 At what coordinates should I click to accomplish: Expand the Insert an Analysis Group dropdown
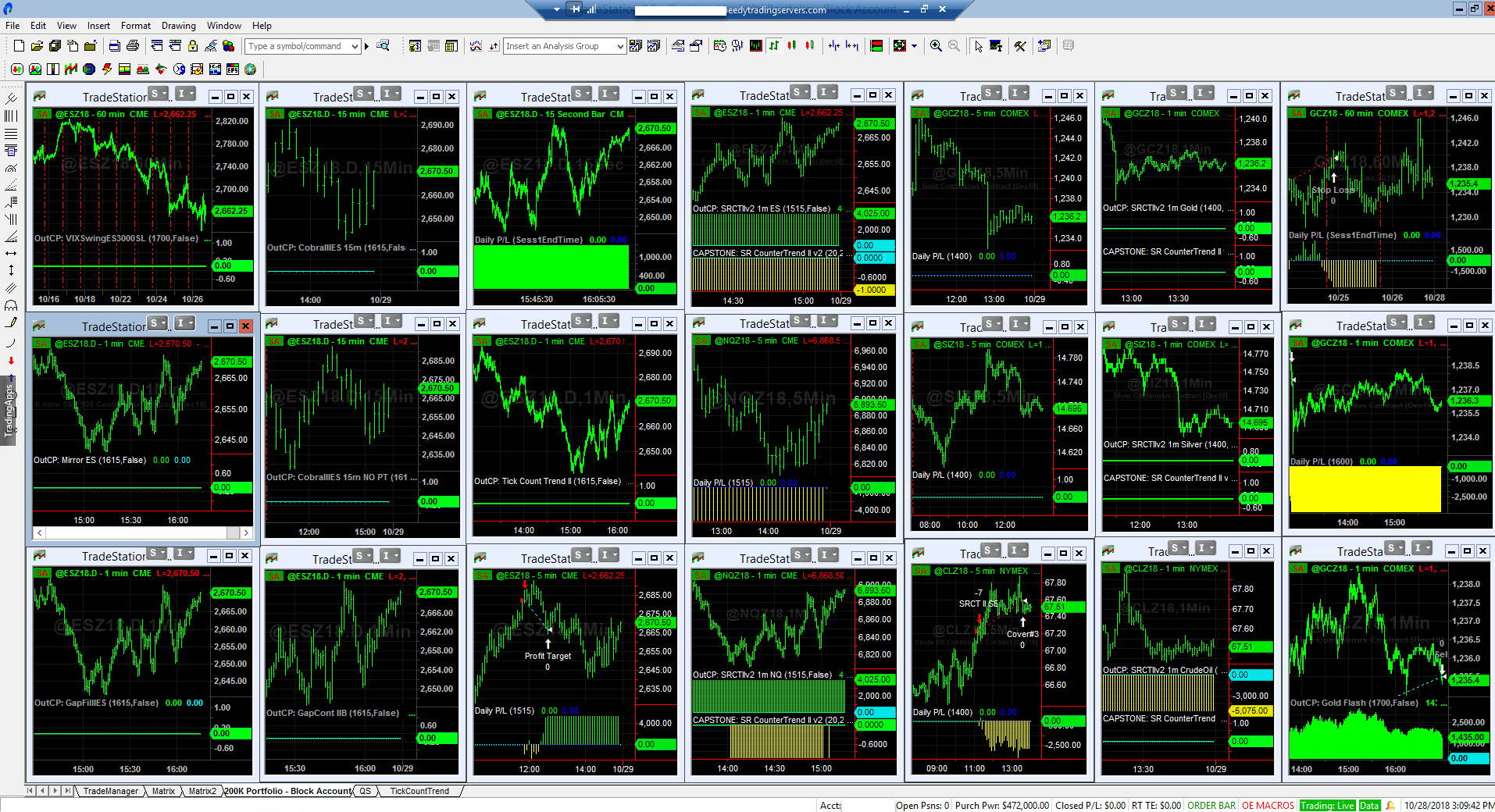coord(620,46)
